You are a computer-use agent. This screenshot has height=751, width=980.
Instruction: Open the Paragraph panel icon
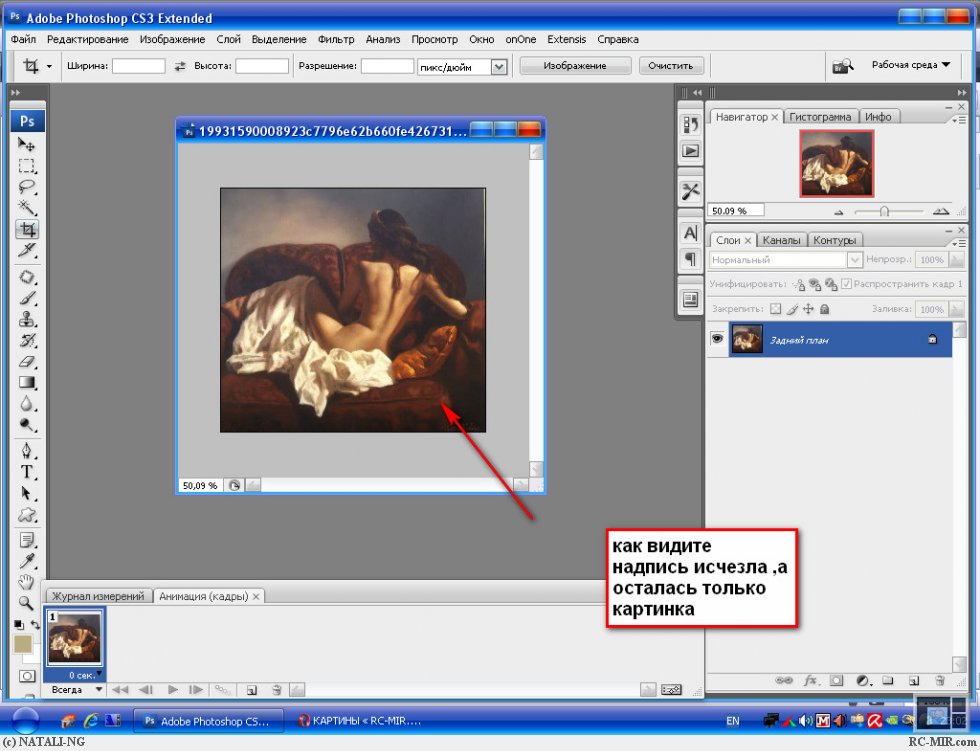[690, 257]
